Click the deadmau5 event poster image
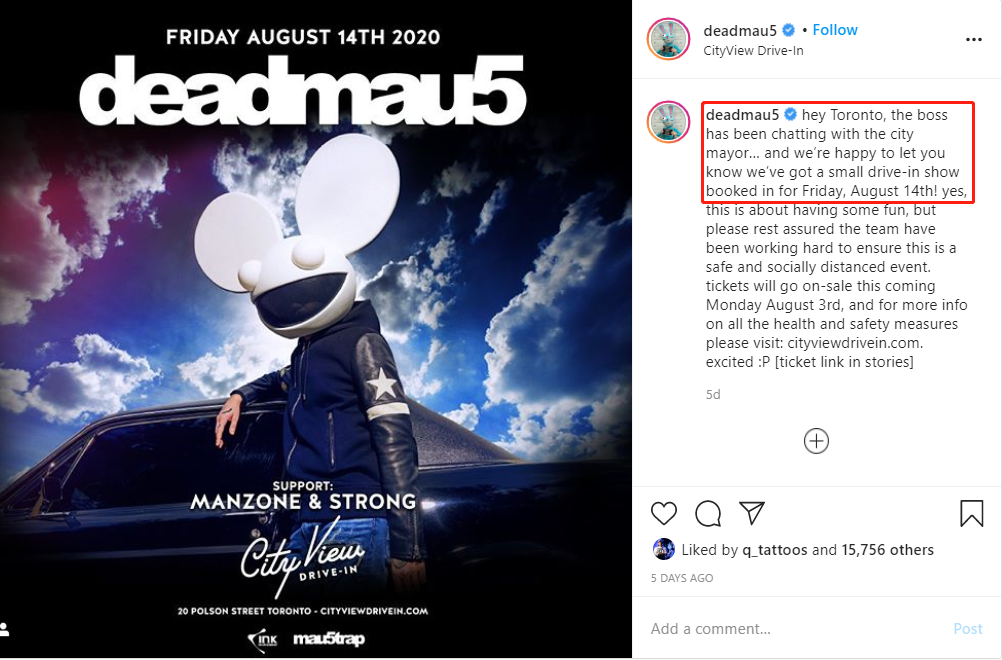The width and height of the screenshot is (1002, 660). (x=316, y=329)
